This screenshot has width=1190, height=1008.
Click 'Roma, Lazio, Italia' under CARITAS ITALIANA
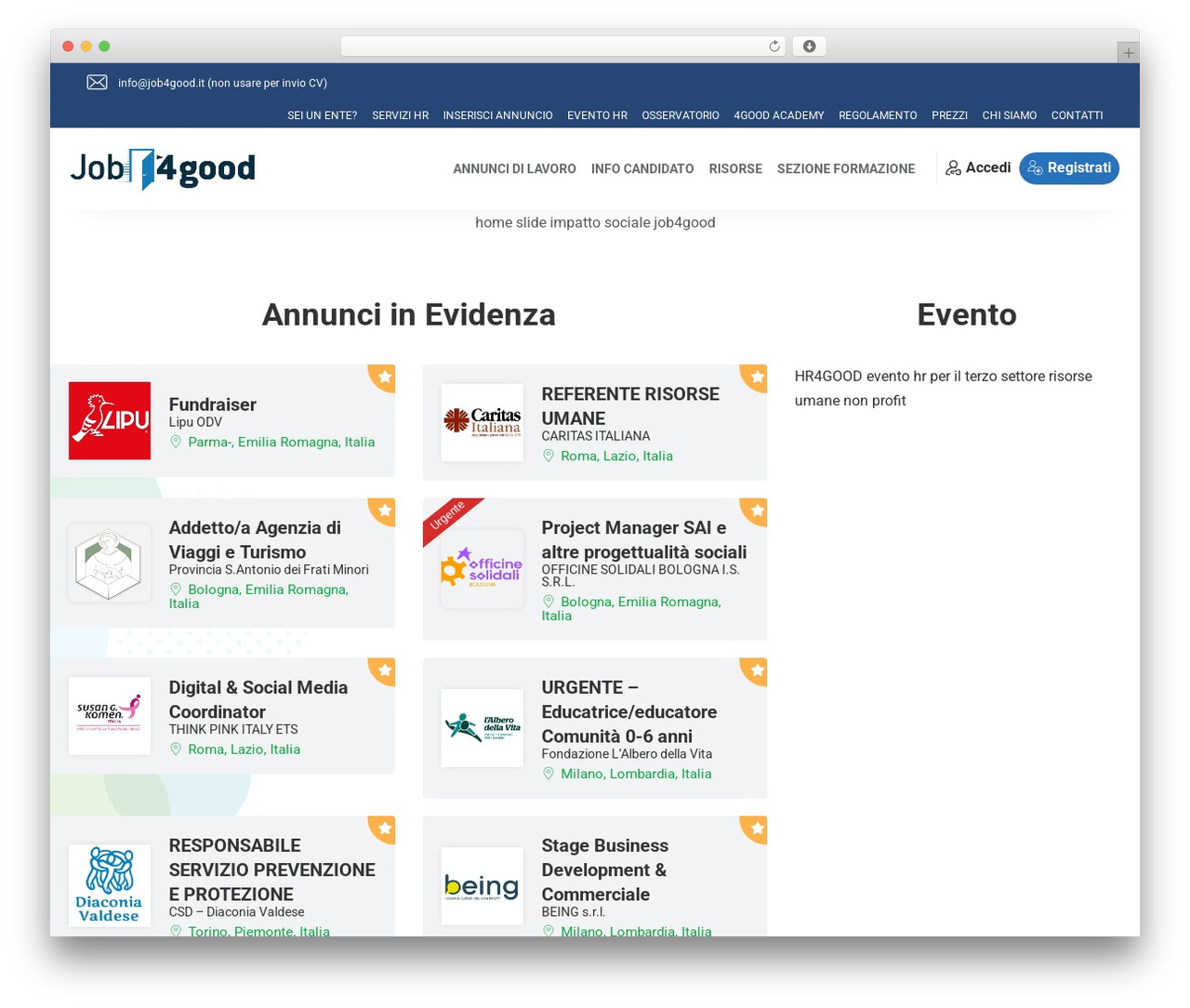[616, 456]
